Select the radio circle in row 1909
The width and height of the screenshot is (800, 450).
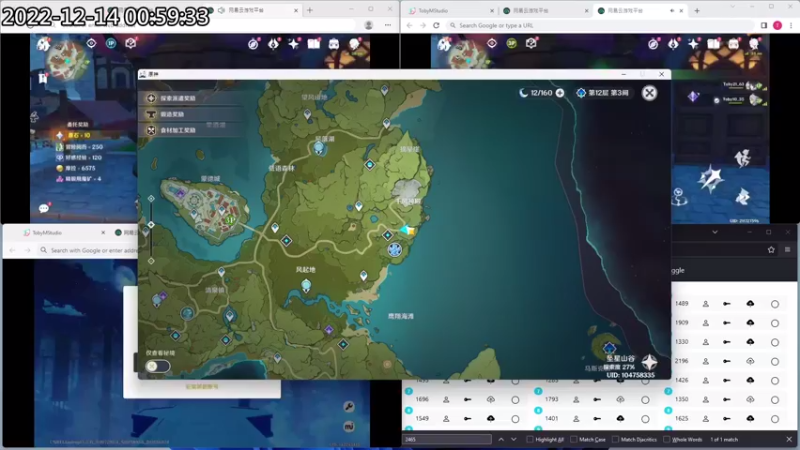pos(774,323)
